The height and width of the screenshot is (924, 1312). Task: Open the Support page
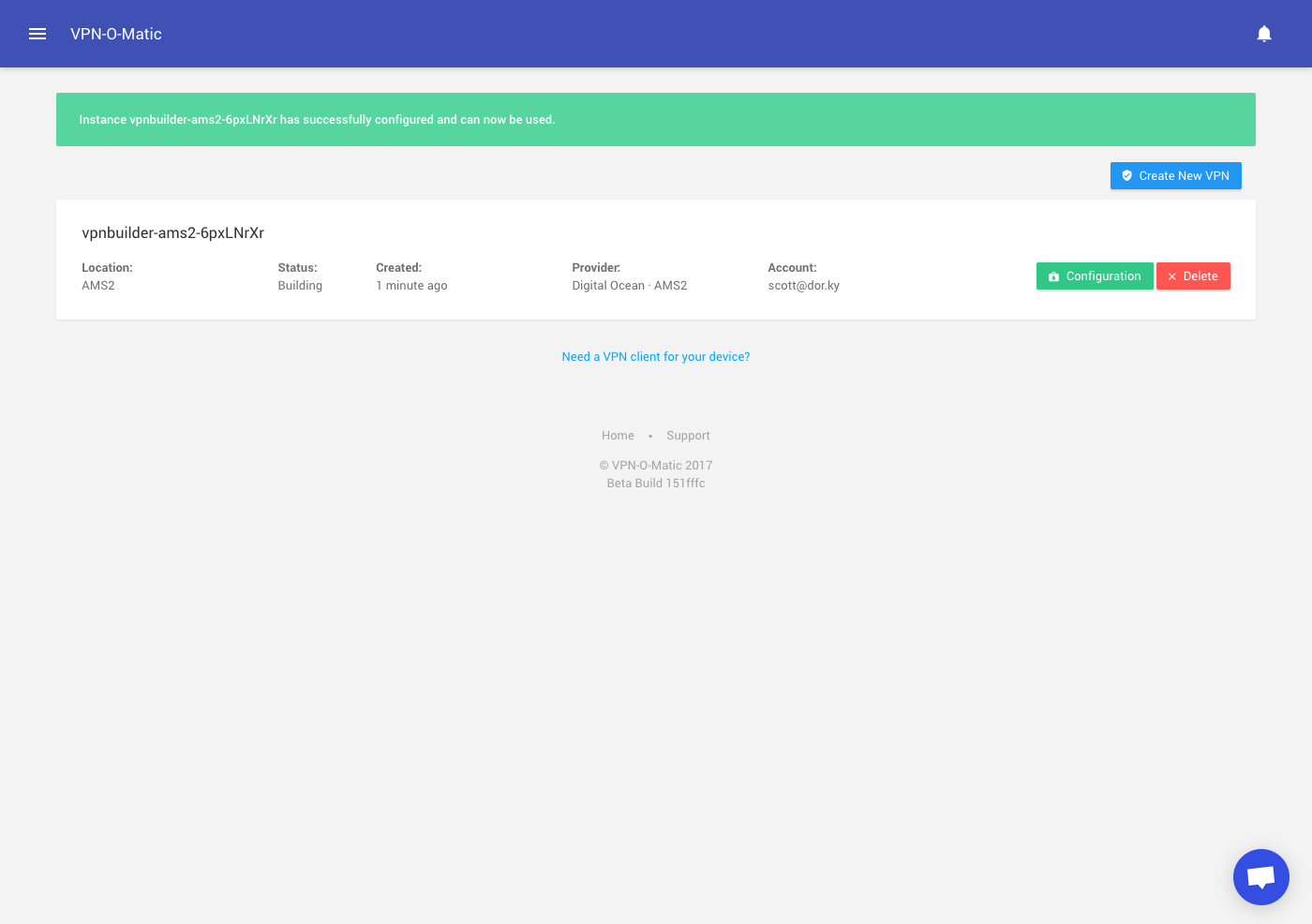(x=688, y=435)
